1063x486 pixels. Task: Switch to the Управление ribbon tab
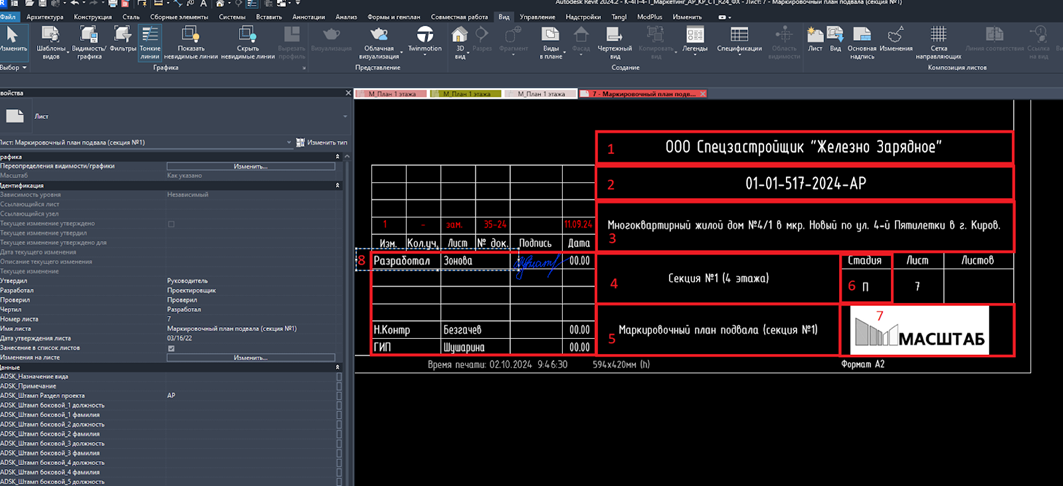click(538, 16)
